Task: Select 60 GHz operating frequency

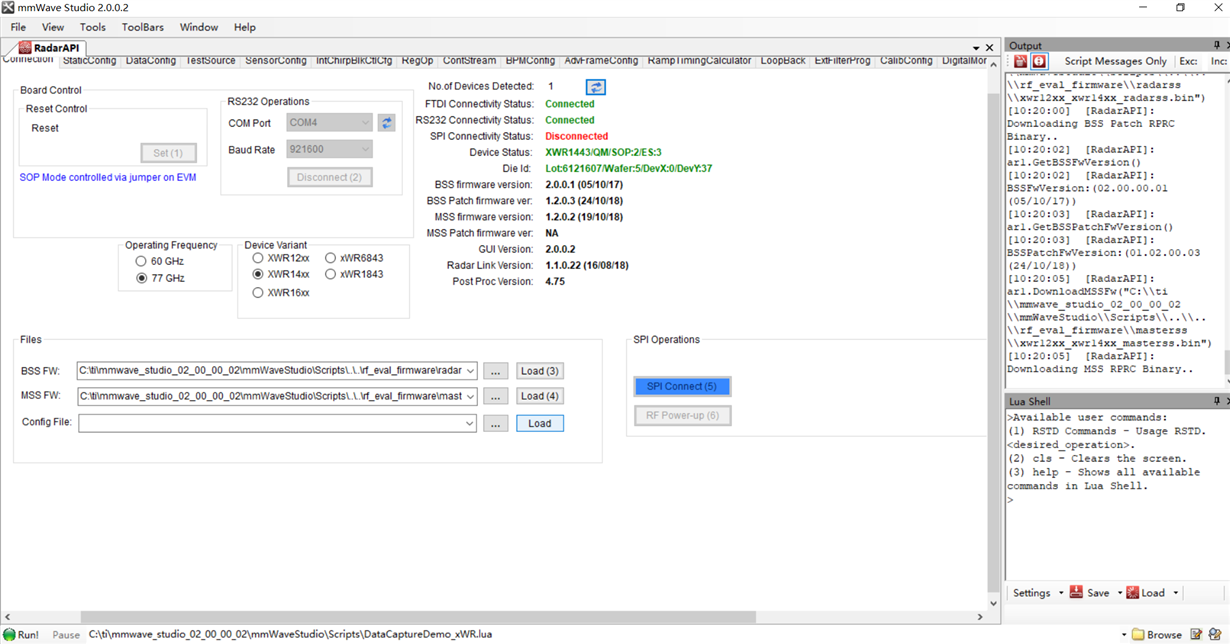Action: [x=141, y=262]
